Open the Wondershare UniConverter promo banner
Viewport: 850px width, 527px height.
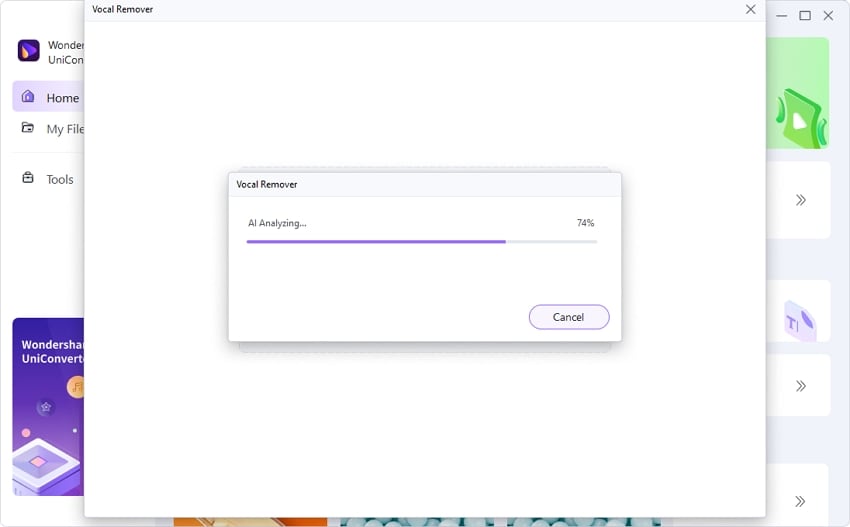click(48, 407)
